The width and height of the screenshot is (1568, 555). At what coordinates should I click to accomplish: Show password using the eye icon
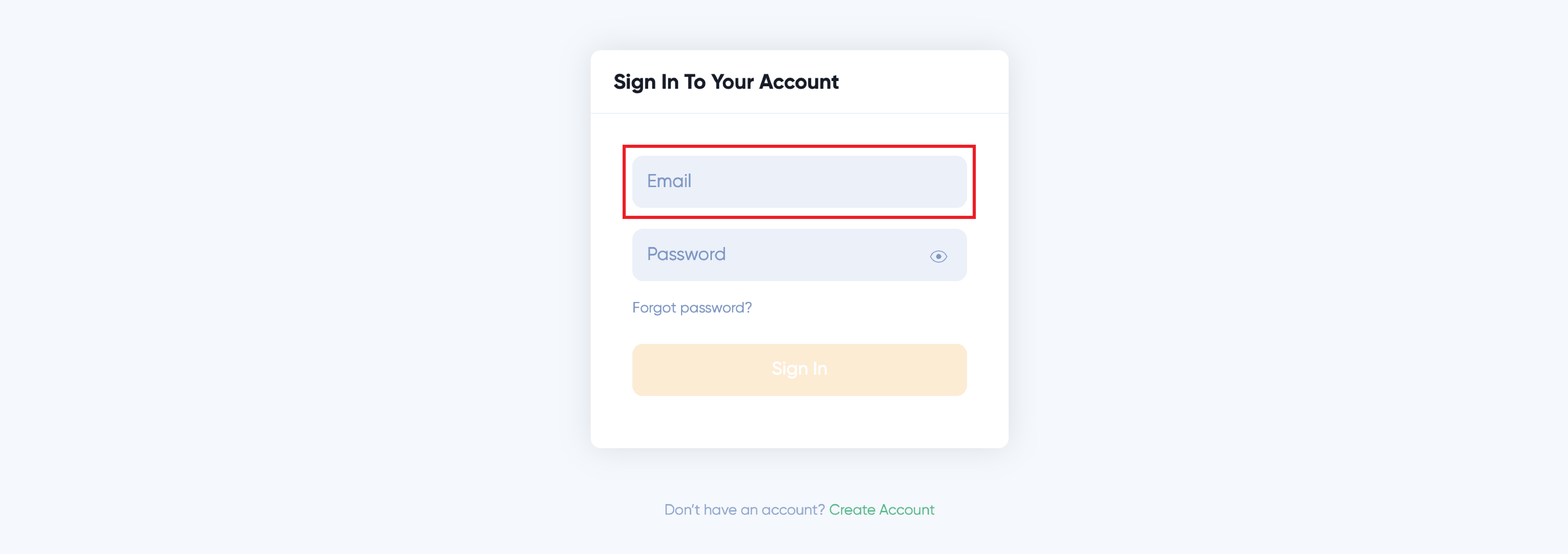point(938,256)
